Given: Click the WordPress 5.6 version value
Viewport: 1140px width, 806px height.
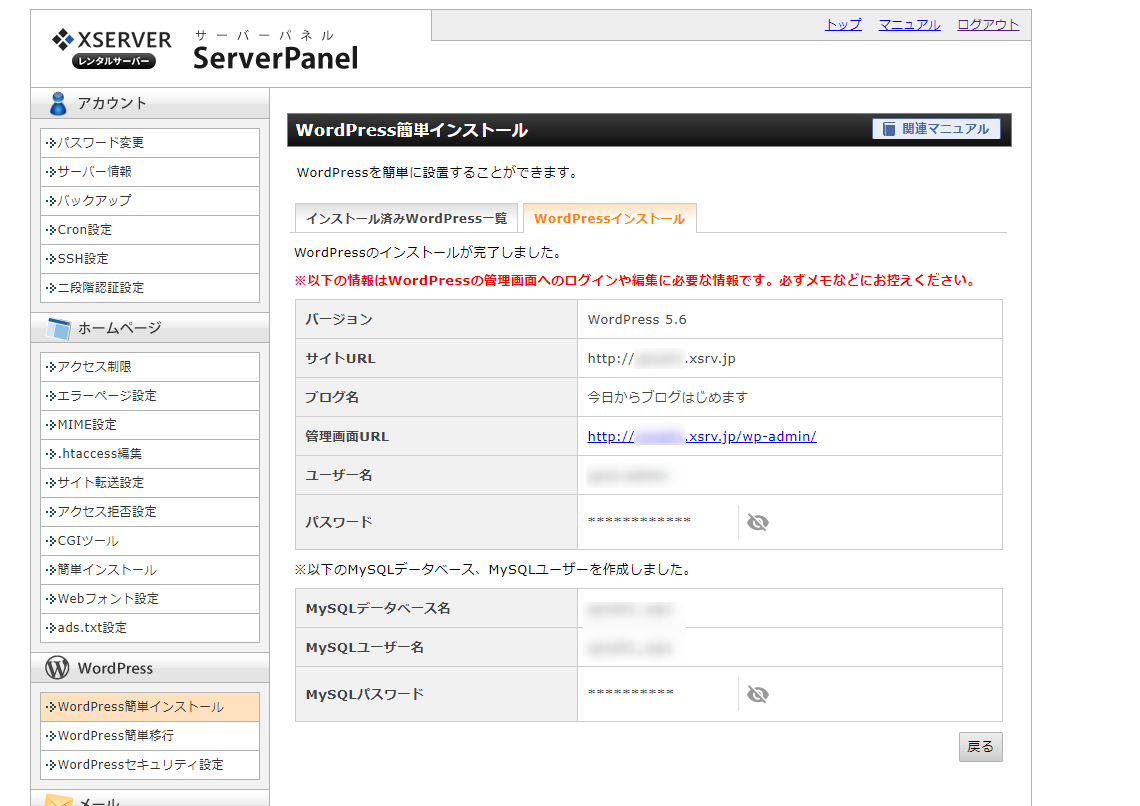Looking at the screenshot, I should coord(637,319).
